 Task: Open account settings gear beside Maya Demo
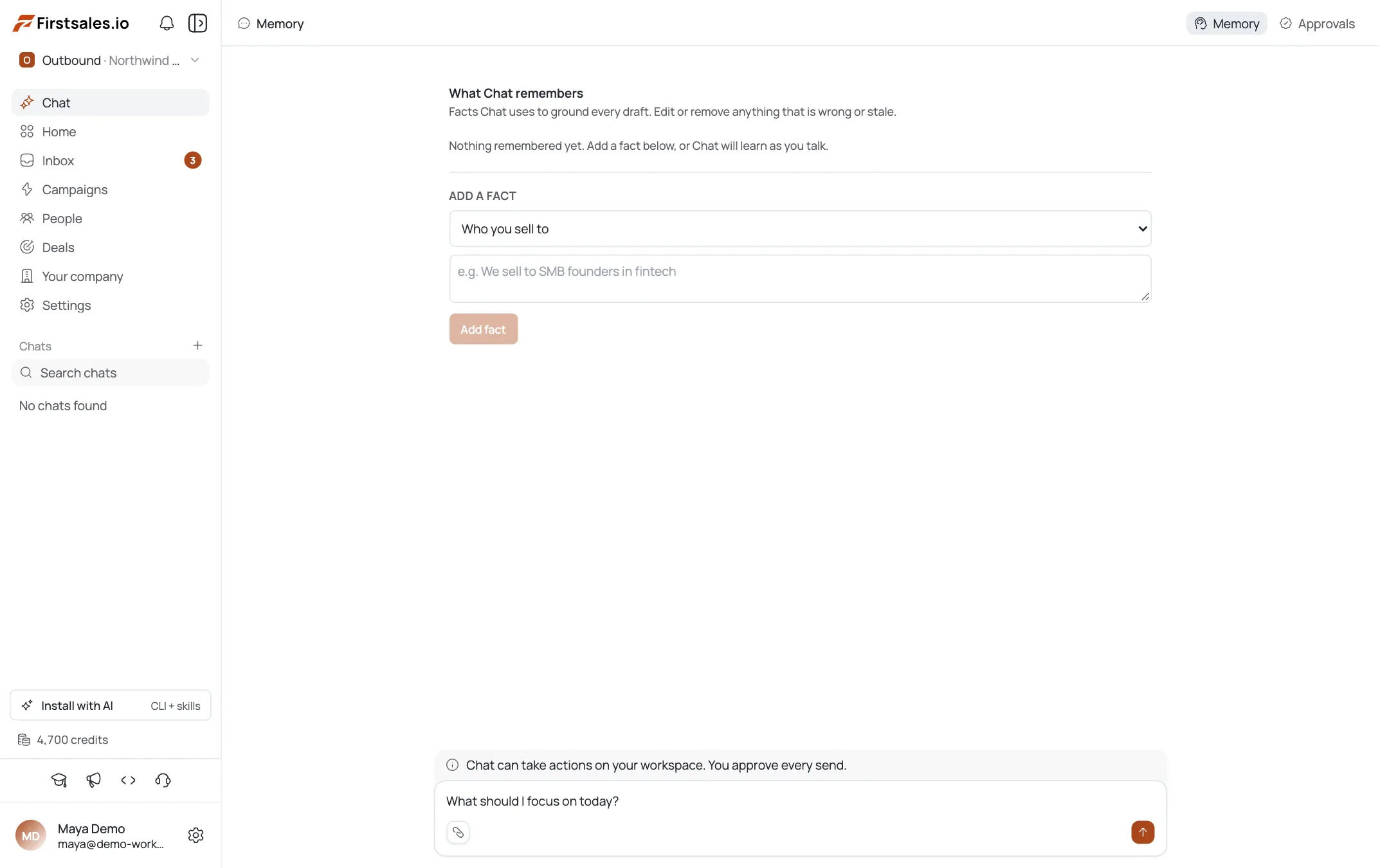(x=196, y=835)
